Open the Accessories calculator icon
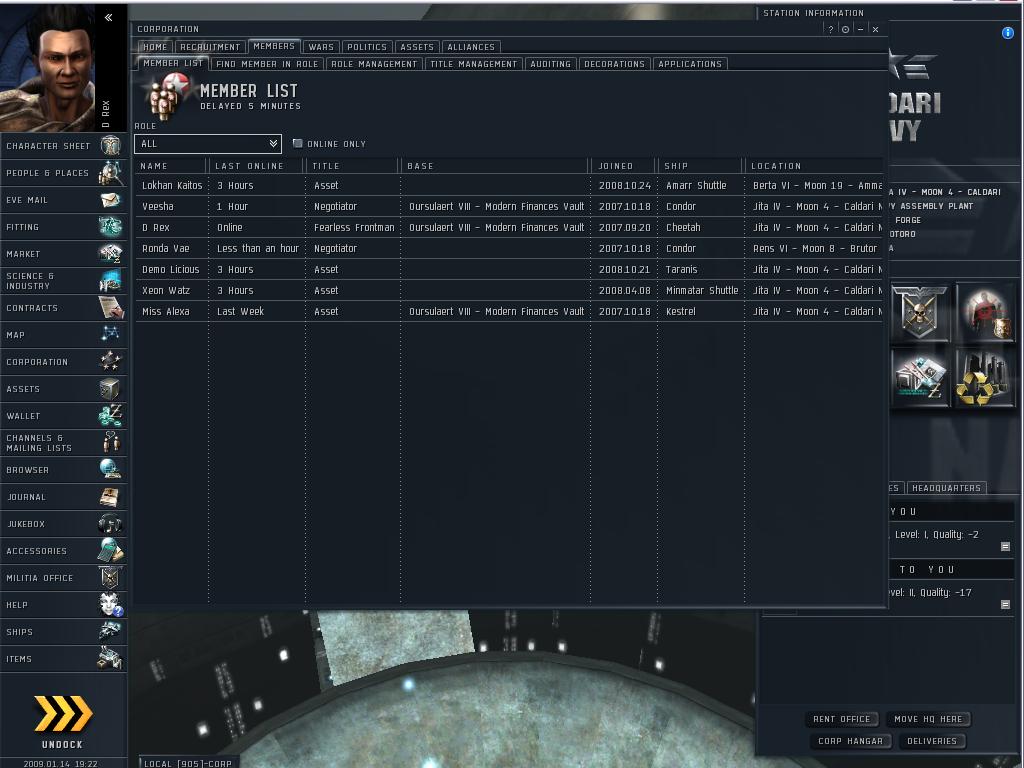The width and height of the screenshot is (1024, 768). tap(110, 551)
